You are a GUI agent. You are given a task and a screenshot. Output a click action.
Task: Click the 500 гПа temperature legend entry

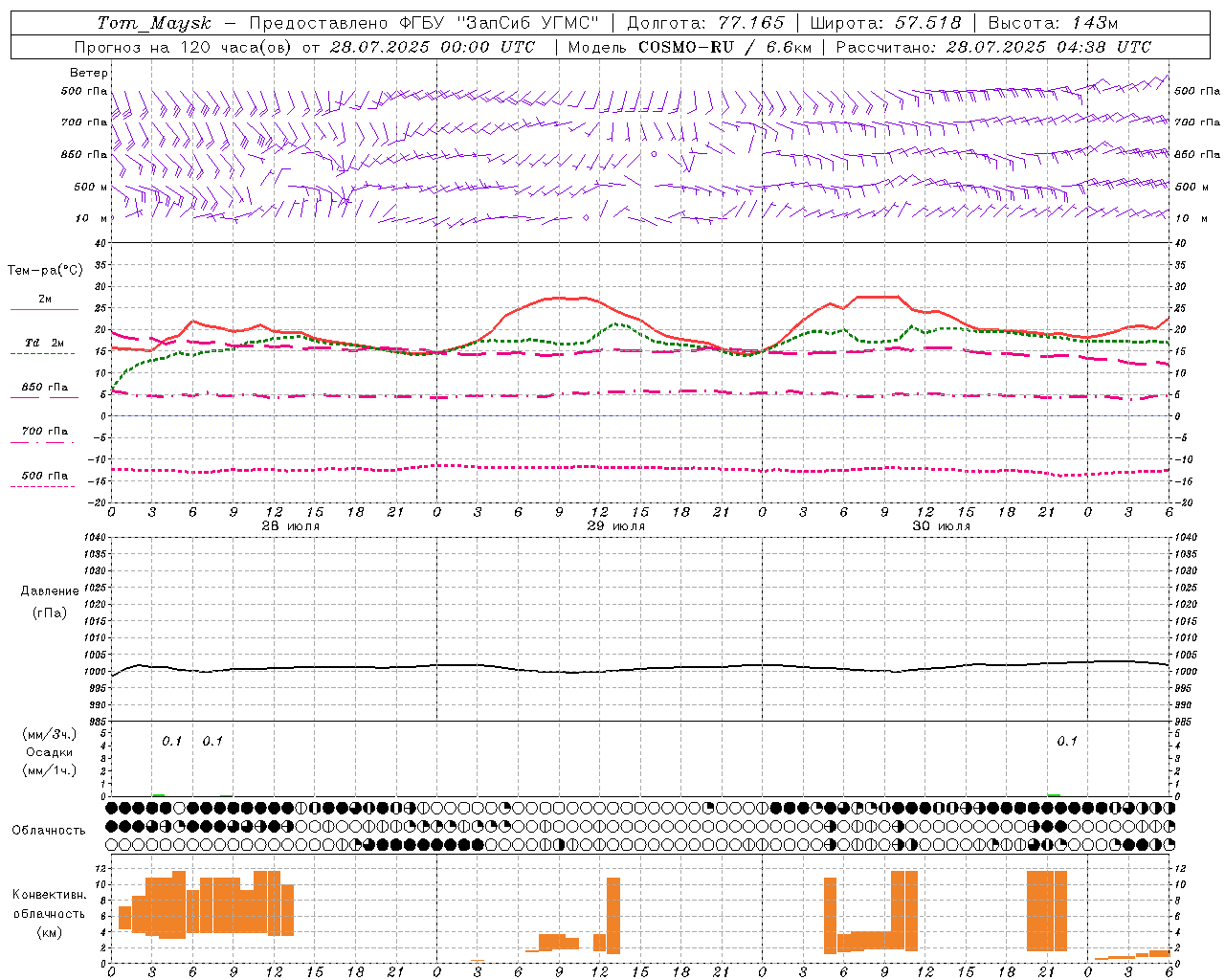tap(45, 476)
